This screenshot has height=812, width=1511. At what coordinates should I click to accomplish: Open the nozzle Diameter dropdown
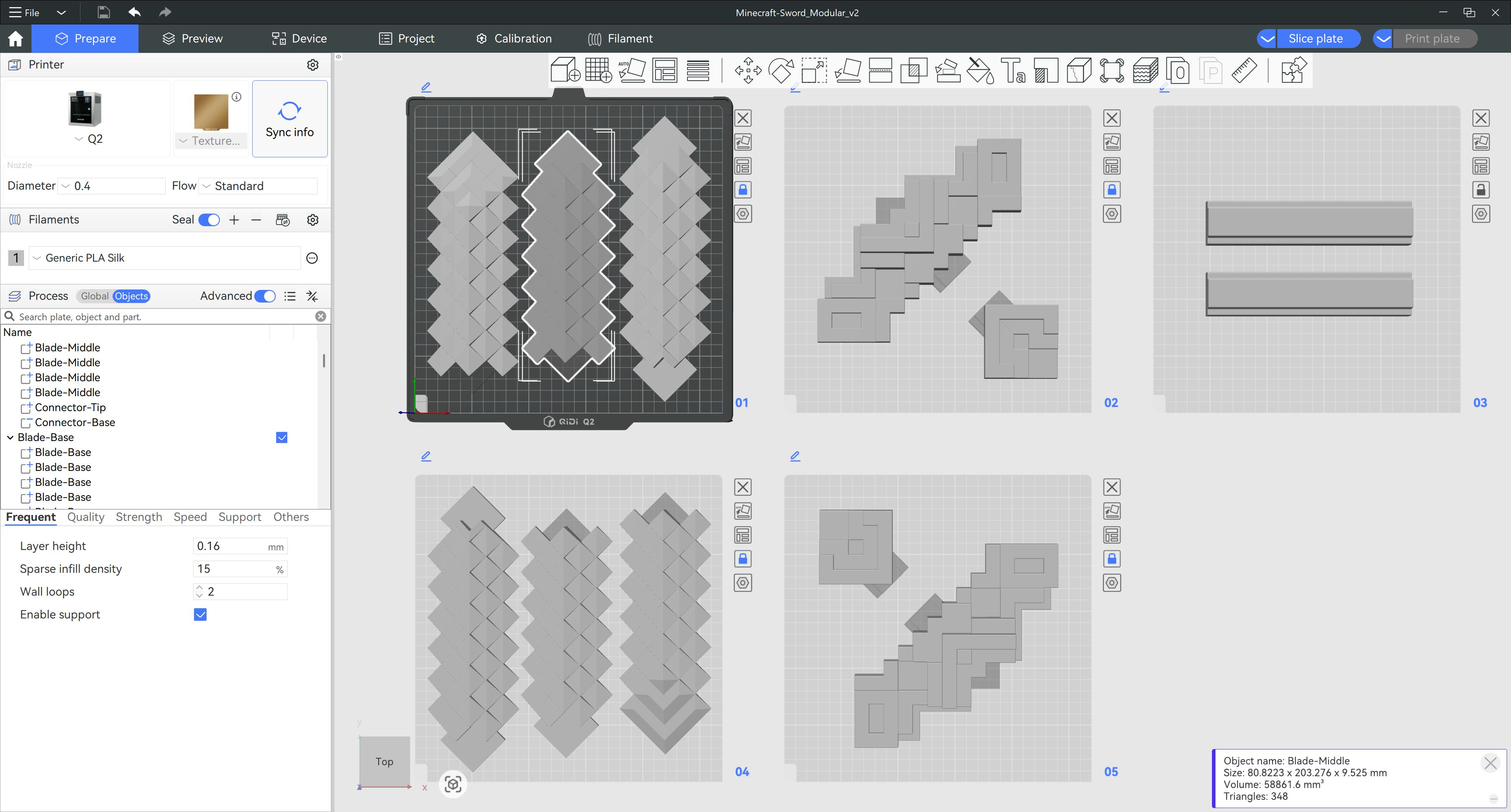click(112, 186)
